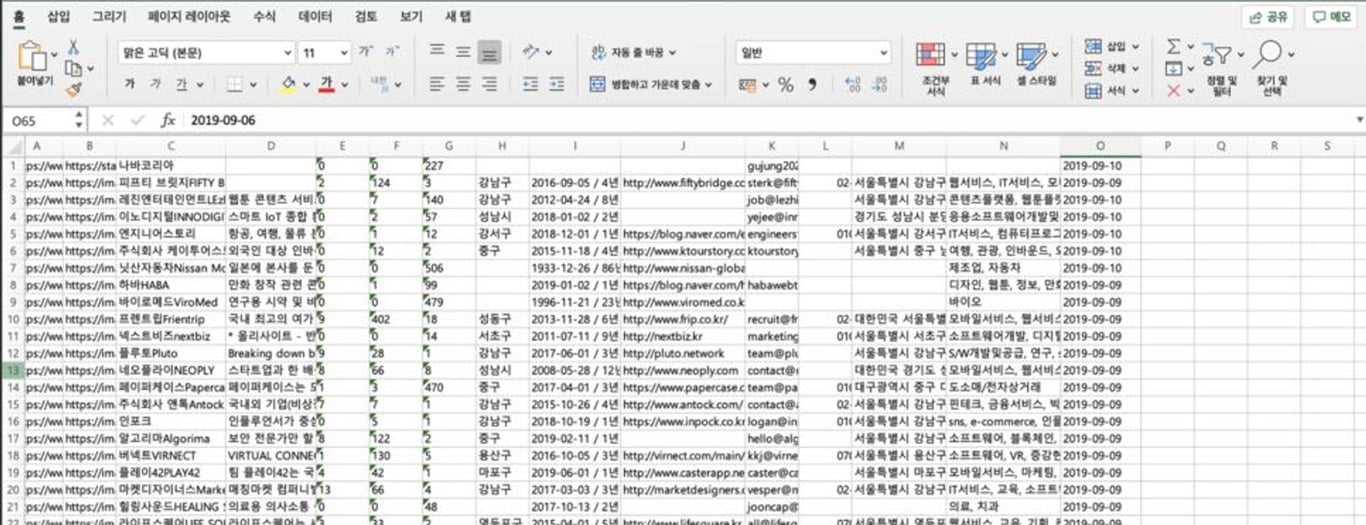Click the Fill down icon
This screenshot has width=1366, height=525.
pyautogui.click(x=1174, y=68)
